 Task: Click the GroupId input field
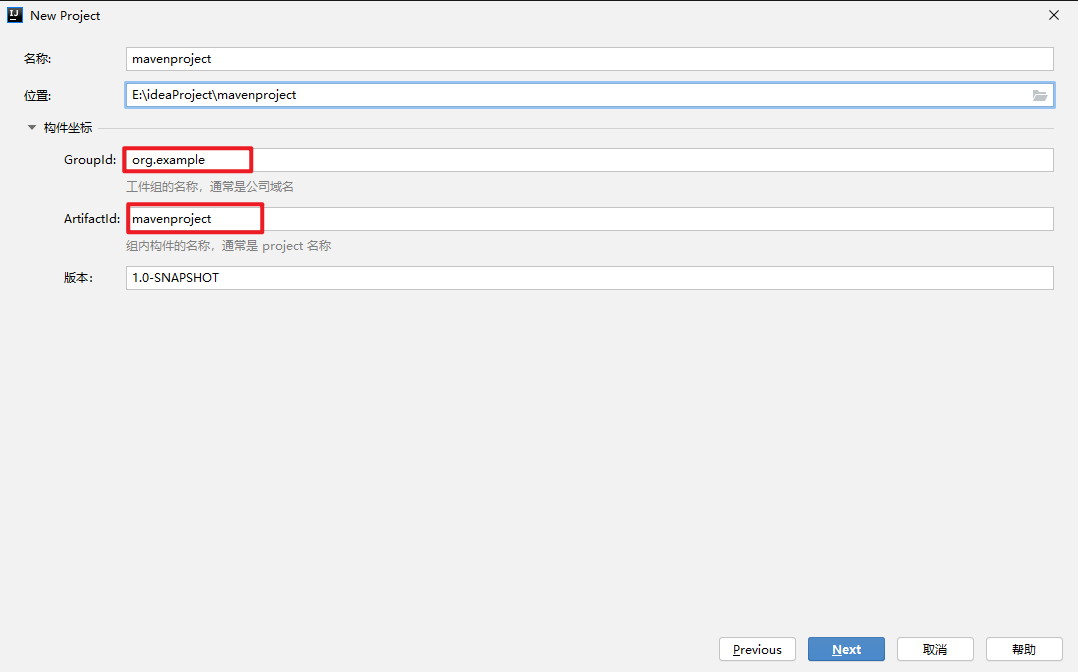point(589,160)
